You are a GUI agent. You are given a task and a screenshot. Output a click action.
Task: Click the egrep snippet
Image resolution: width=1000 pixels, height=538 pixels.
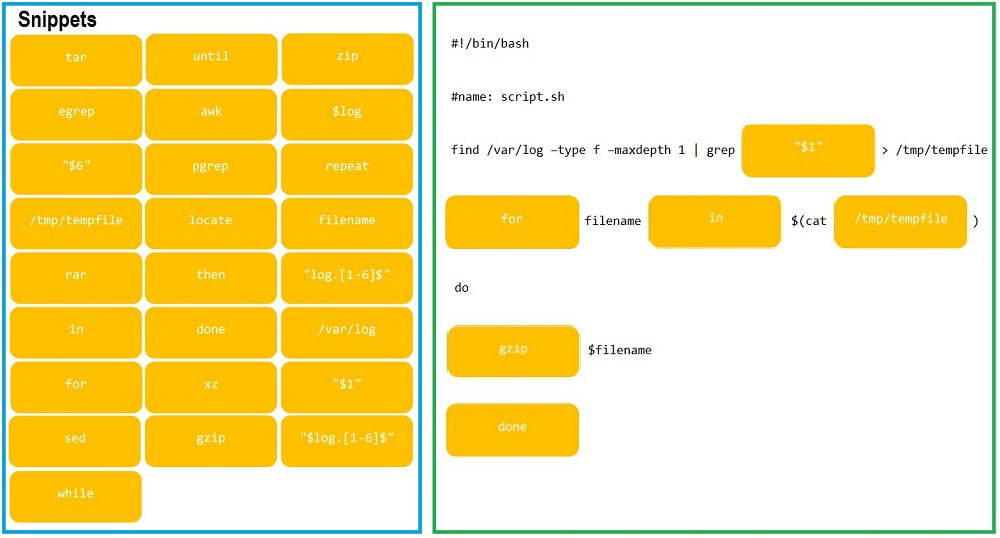click(76, 114)
